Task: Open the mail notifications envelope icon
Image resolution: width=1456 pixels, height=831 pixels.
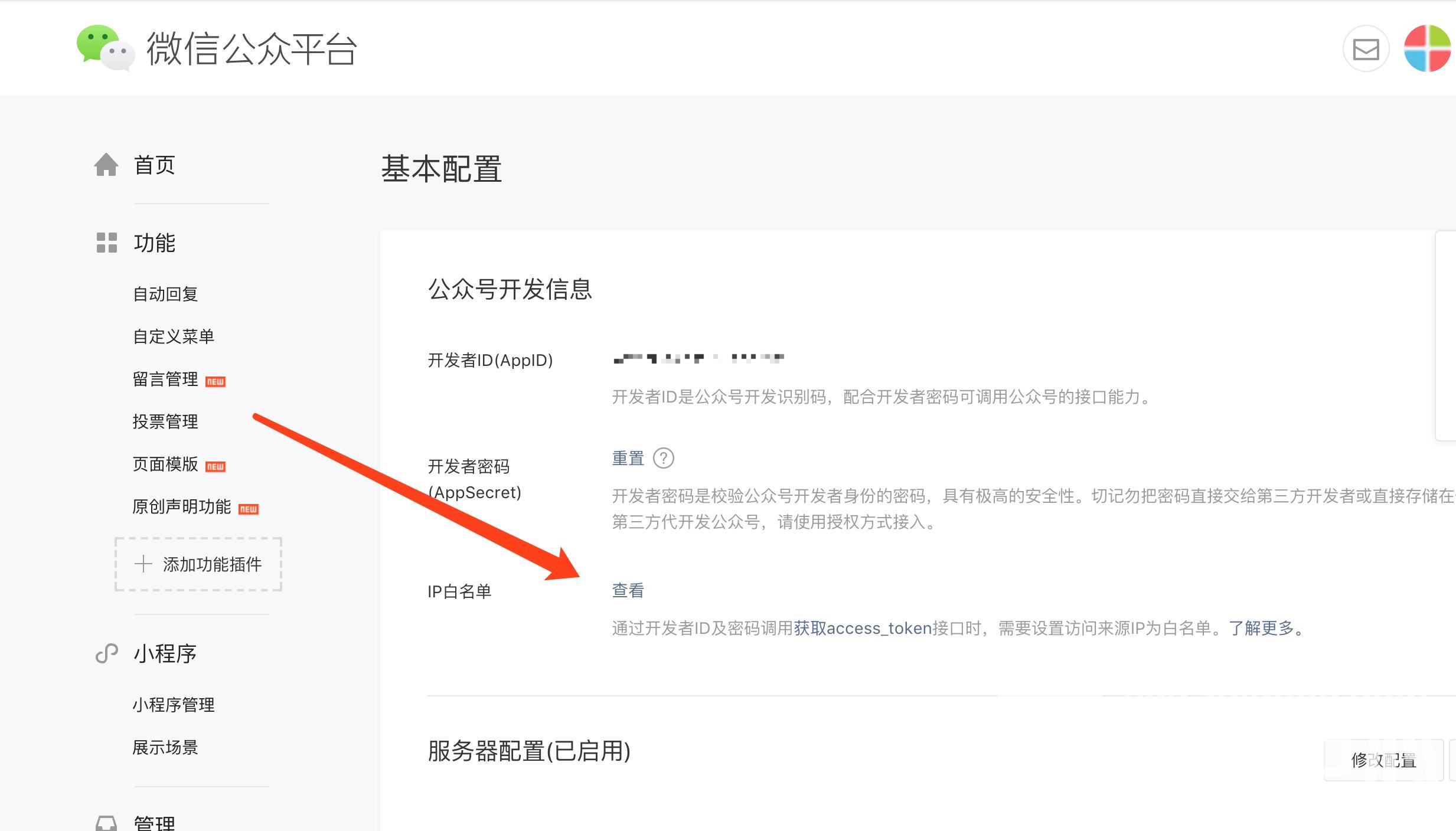Action: click(x=1366, y=48)
